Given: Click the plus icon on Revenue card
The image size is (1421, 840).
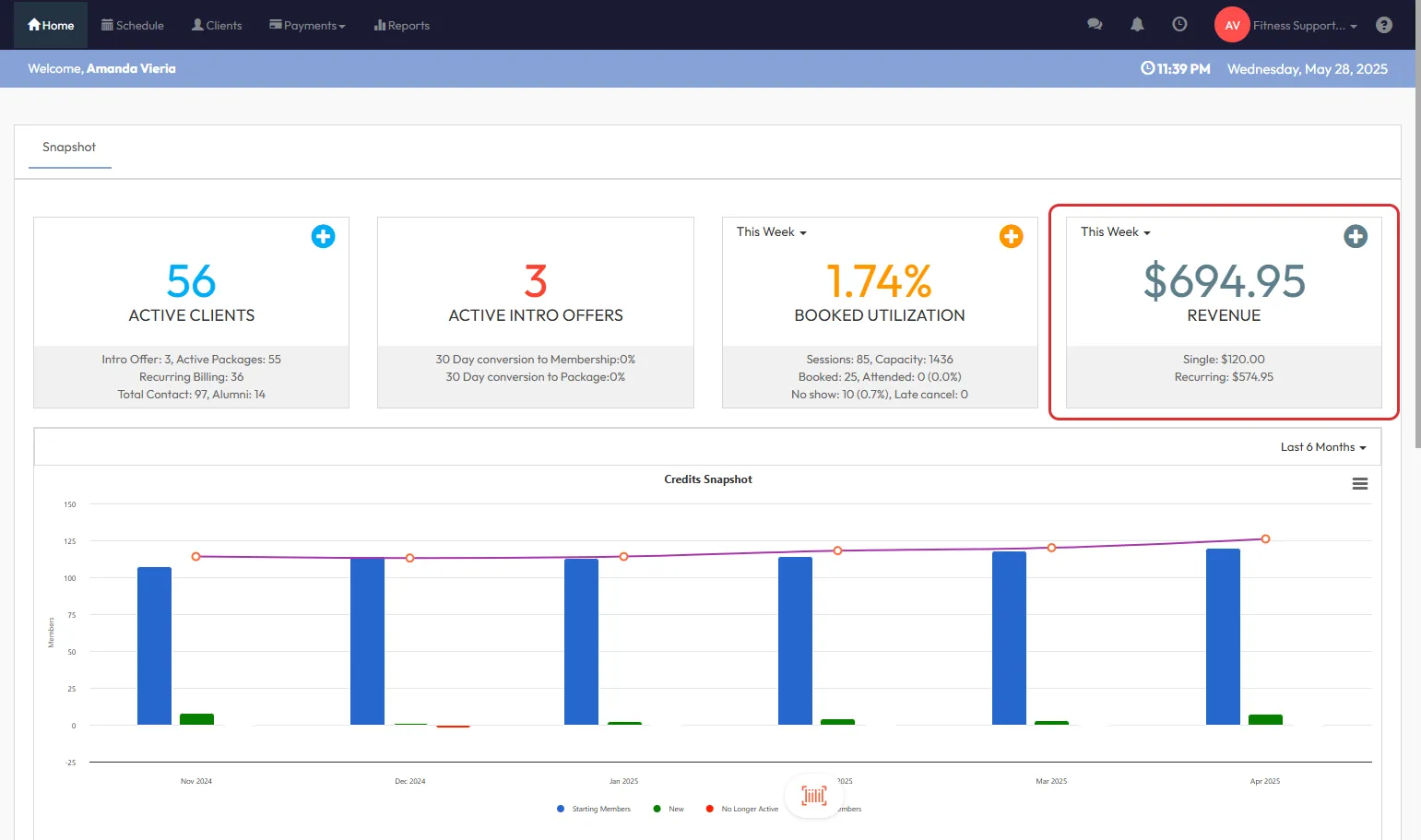Looking at the screenshot, I should [x=1355, y=236].
